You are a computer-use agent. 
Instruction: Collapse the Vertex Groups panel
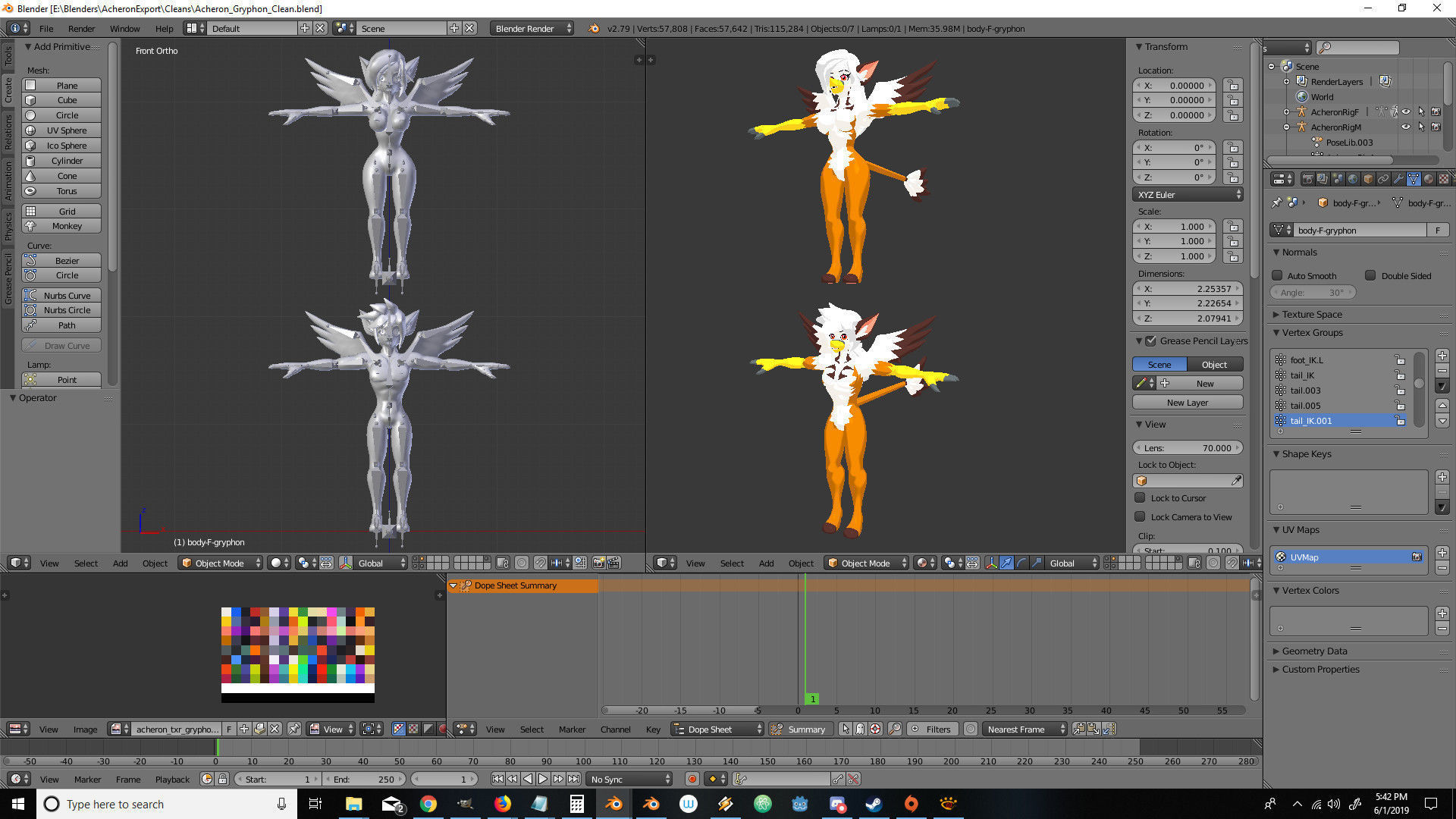pyautogui.click(x=1276, y=332)
